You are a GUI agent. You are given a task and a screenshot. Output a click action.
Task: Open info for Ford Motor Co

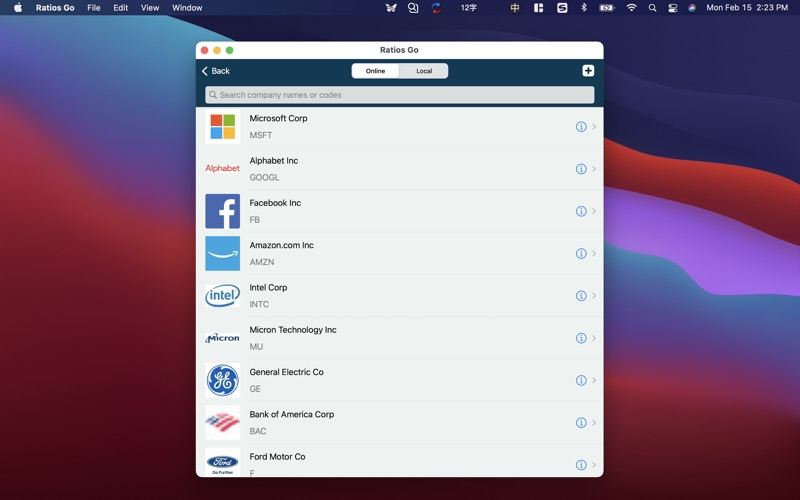(581, 465)
